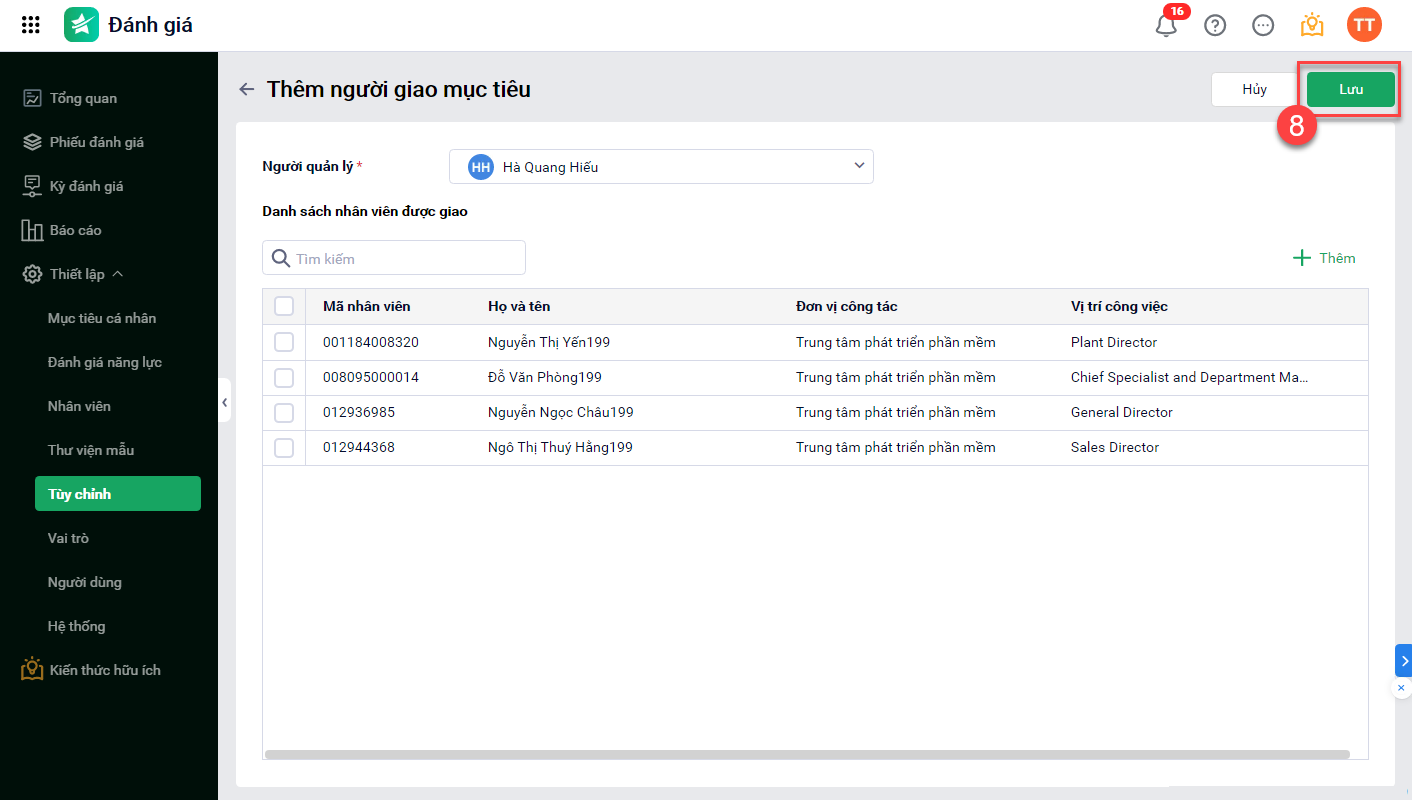Click the Chief Specialist and Department position cell

pyautogui.click(x=1190, y=377)
